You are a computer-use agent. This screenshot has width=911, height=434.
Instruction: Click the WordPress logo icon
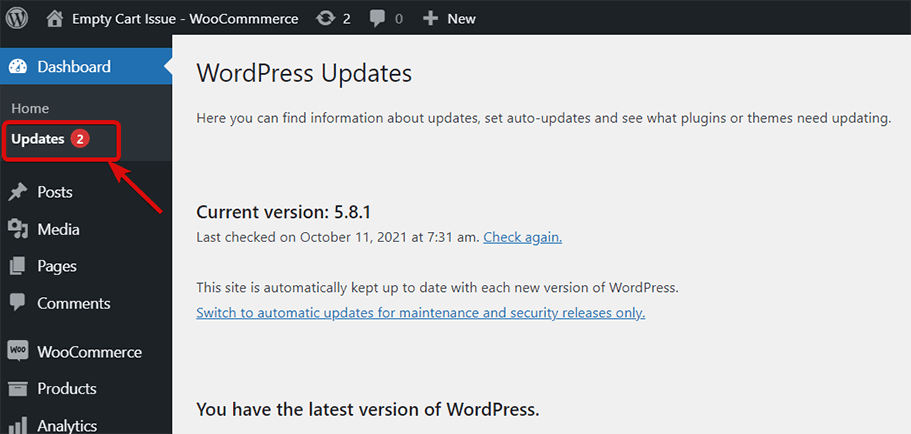[x=18, y=18]
